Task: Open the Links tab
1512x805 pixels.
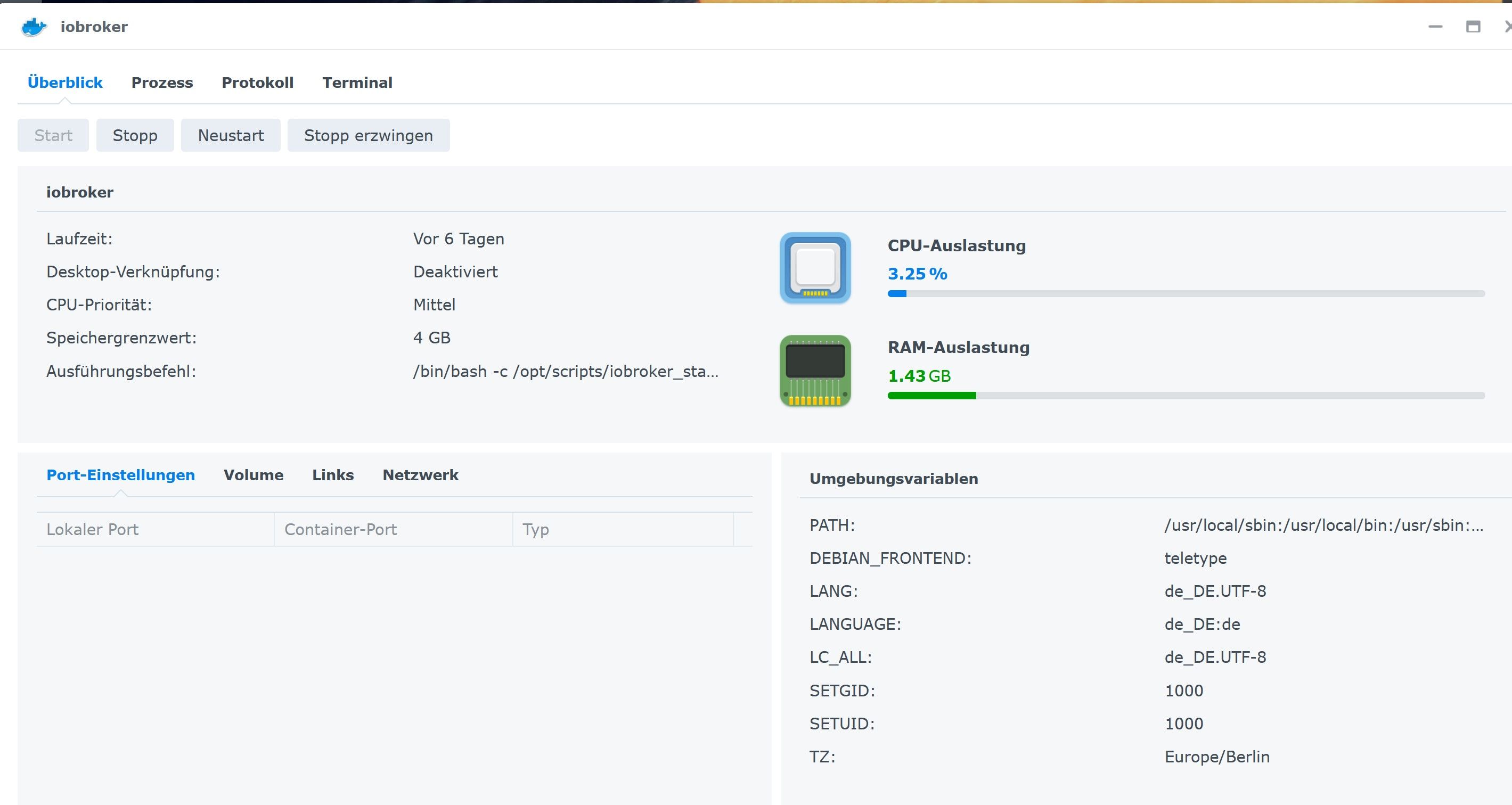Action: point(333,475)
